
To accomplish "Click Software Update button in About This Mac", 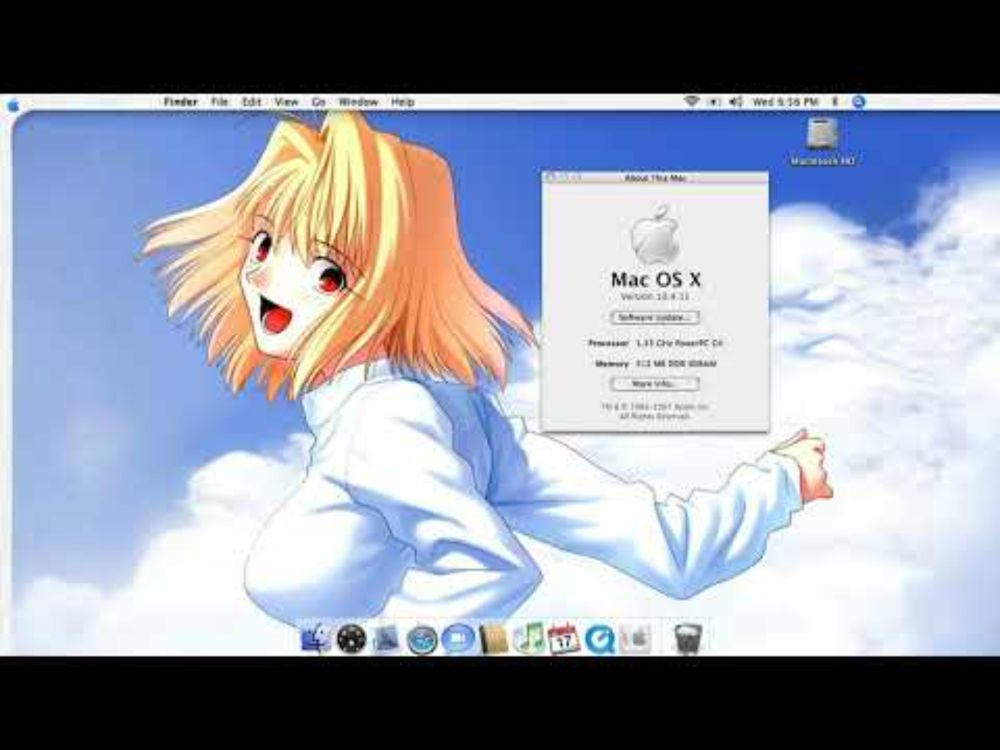I will [x=655, y=318].
